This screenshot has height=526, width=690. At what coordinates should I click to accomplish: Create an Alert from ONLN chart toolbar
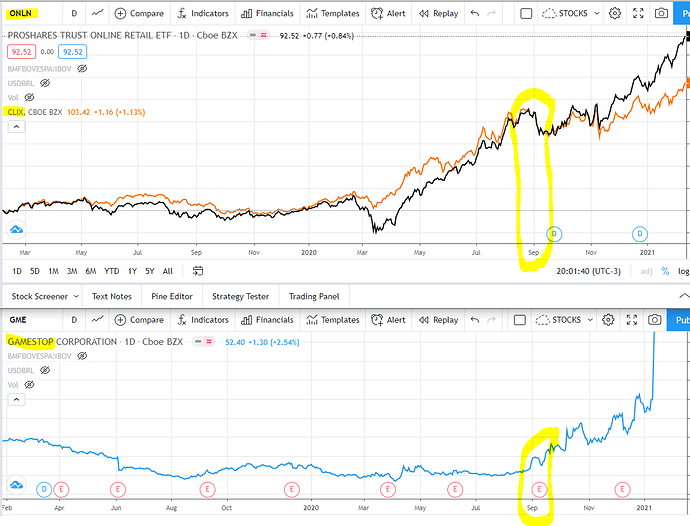coord(388,13)
